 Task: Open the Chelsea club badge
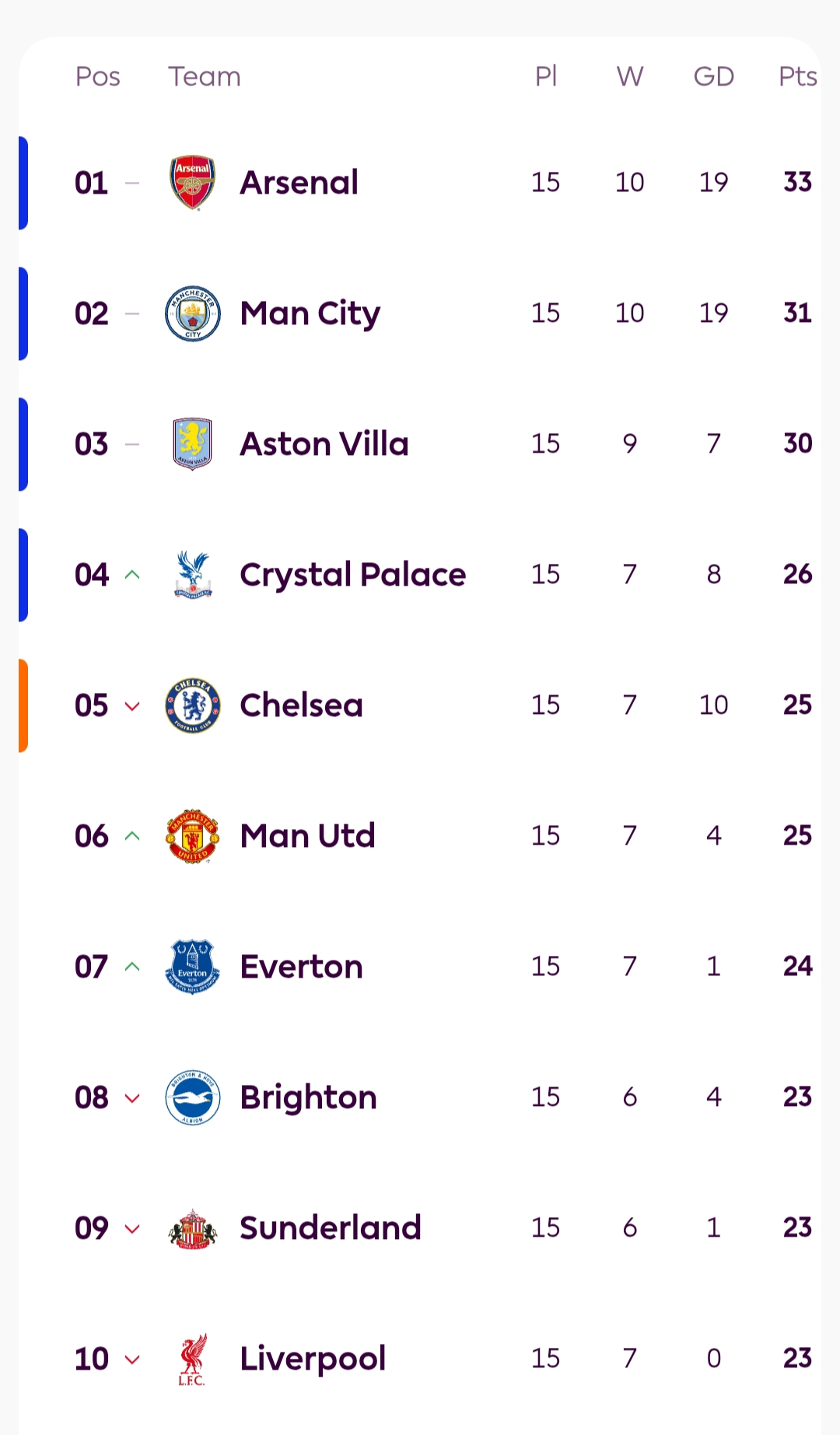click(192, 705)
